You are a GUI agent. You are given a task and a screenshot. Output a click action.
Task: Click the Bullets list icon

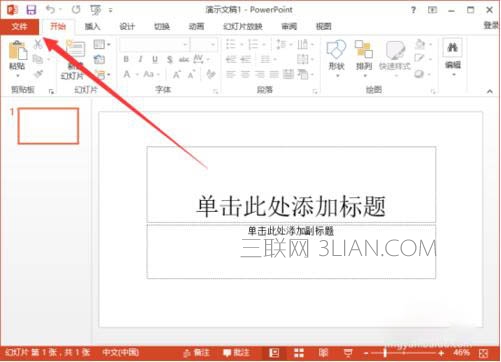pyautogui.click(x=231, y=44)
